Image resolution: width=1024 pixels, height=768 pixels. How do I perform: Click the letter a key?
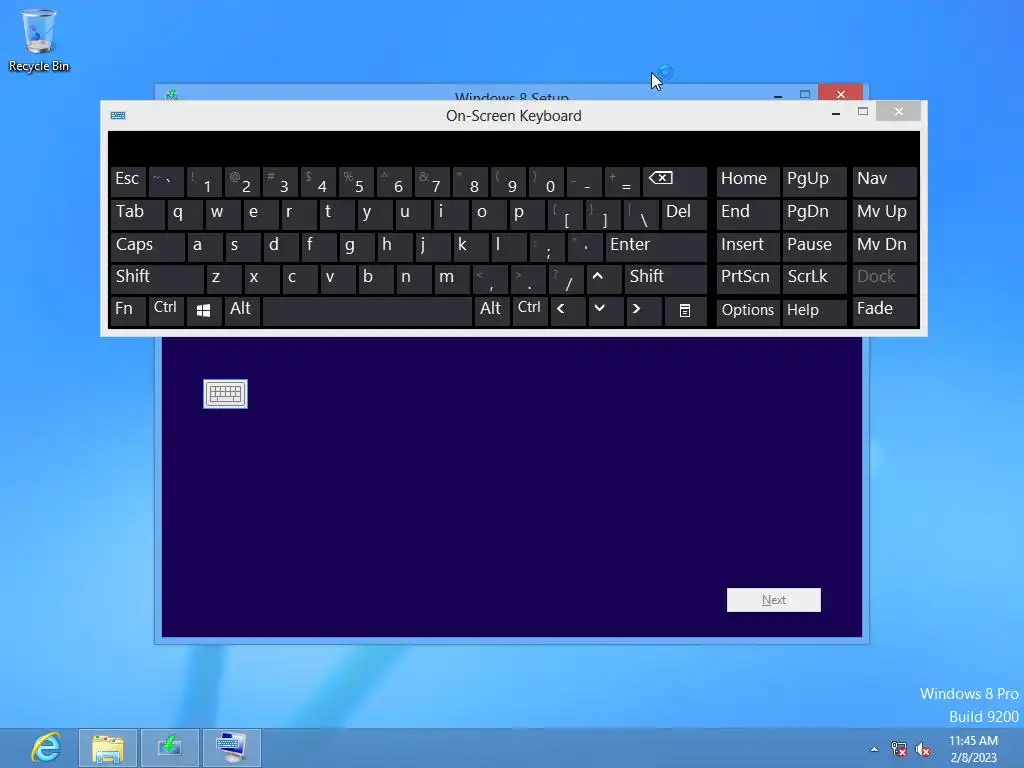click(204, 246)
